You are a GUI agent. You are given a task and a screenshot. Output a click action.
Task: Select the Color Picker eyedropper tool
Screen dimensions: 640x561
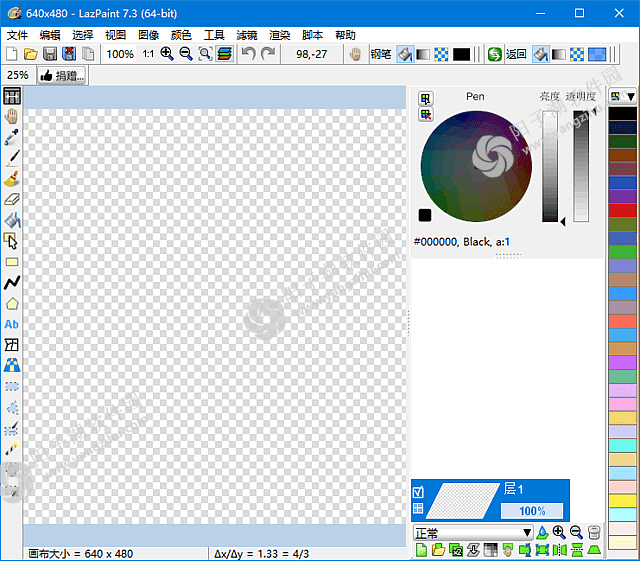(x=12, y=138)
